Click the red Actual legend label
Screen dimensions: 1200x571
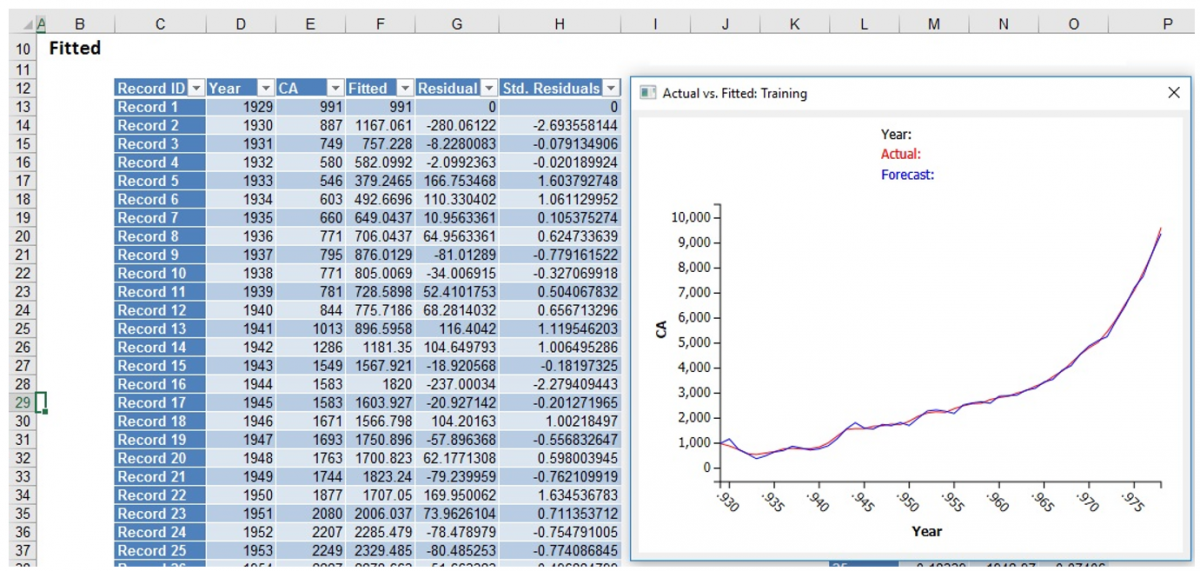point(900,154)
